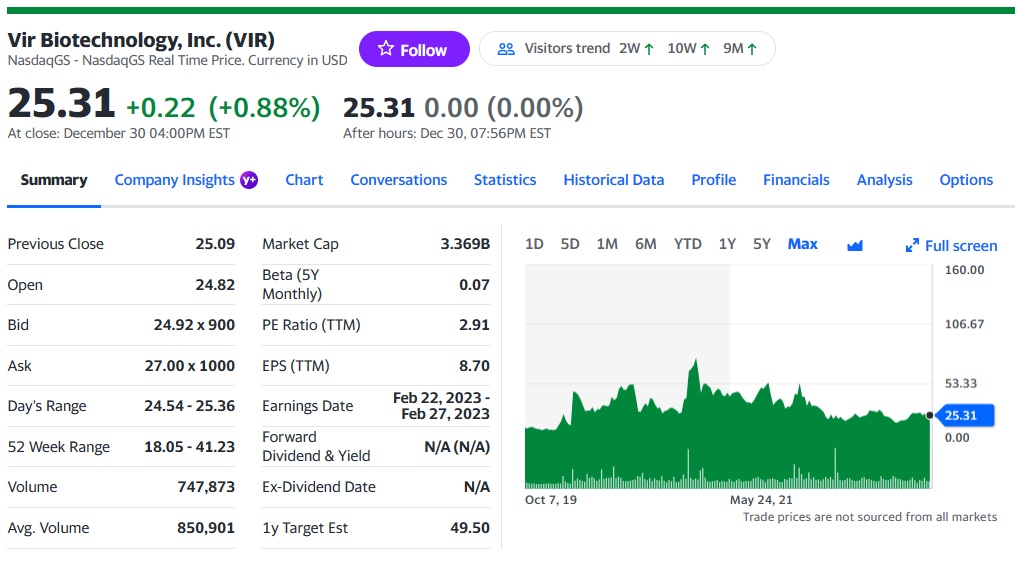The image size is (1015, 562).
Task: Click the 10W visitors trend indicator
Action: (x=688, y=49)
